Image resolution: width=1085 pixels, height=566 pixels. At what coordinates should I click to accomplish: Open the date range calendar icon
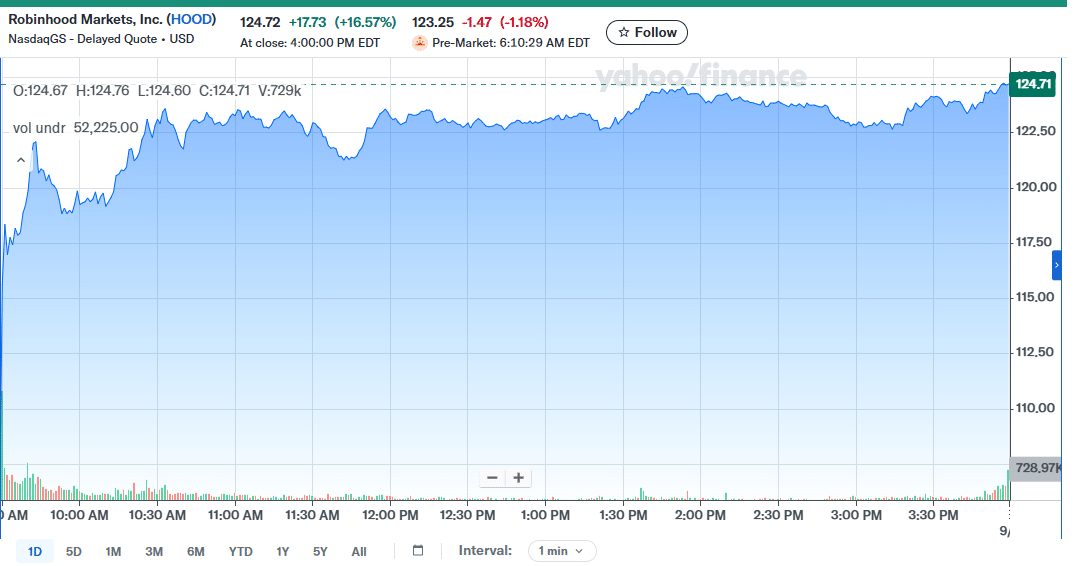point(418,551)
